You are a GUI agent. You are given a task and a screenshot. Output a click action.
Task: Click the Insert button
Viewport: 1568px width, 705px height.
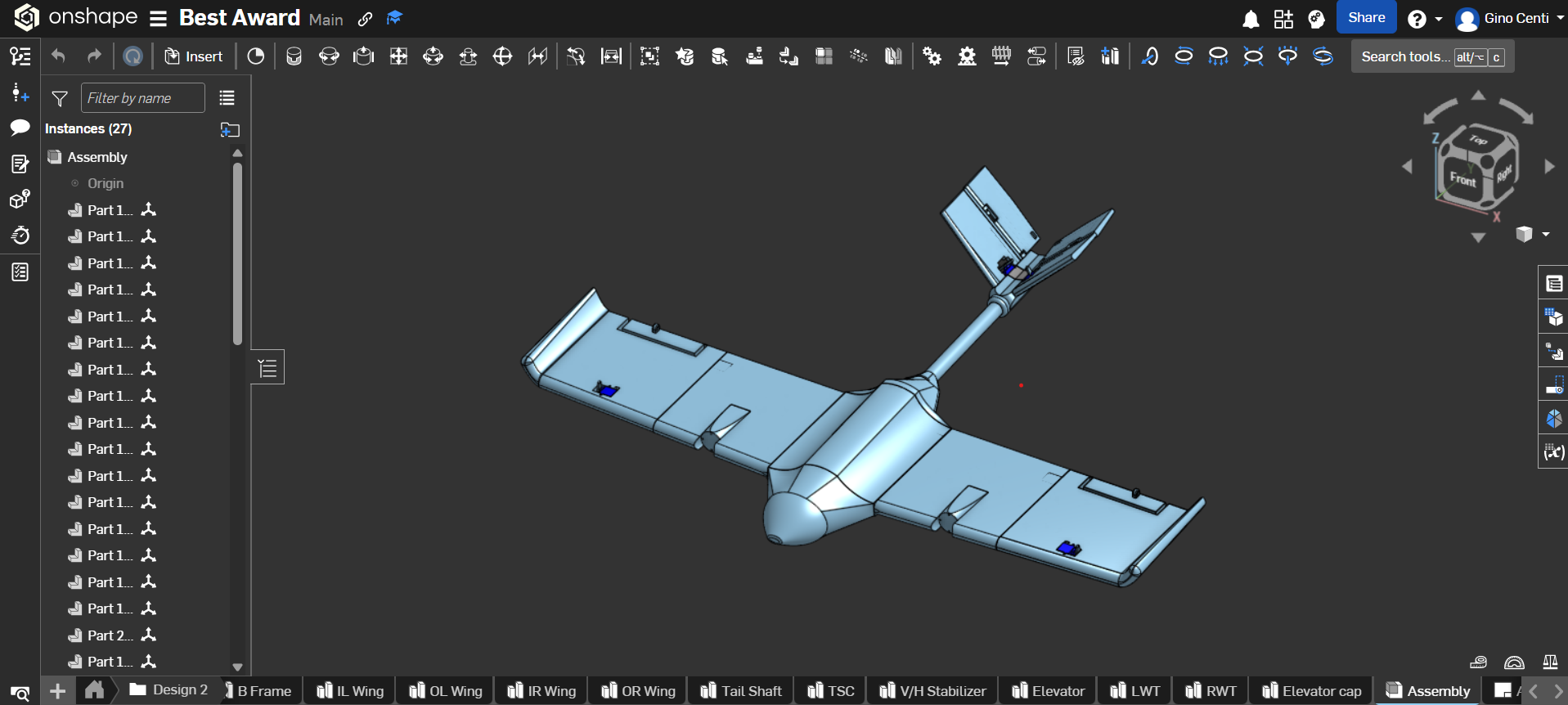(194, 56)
